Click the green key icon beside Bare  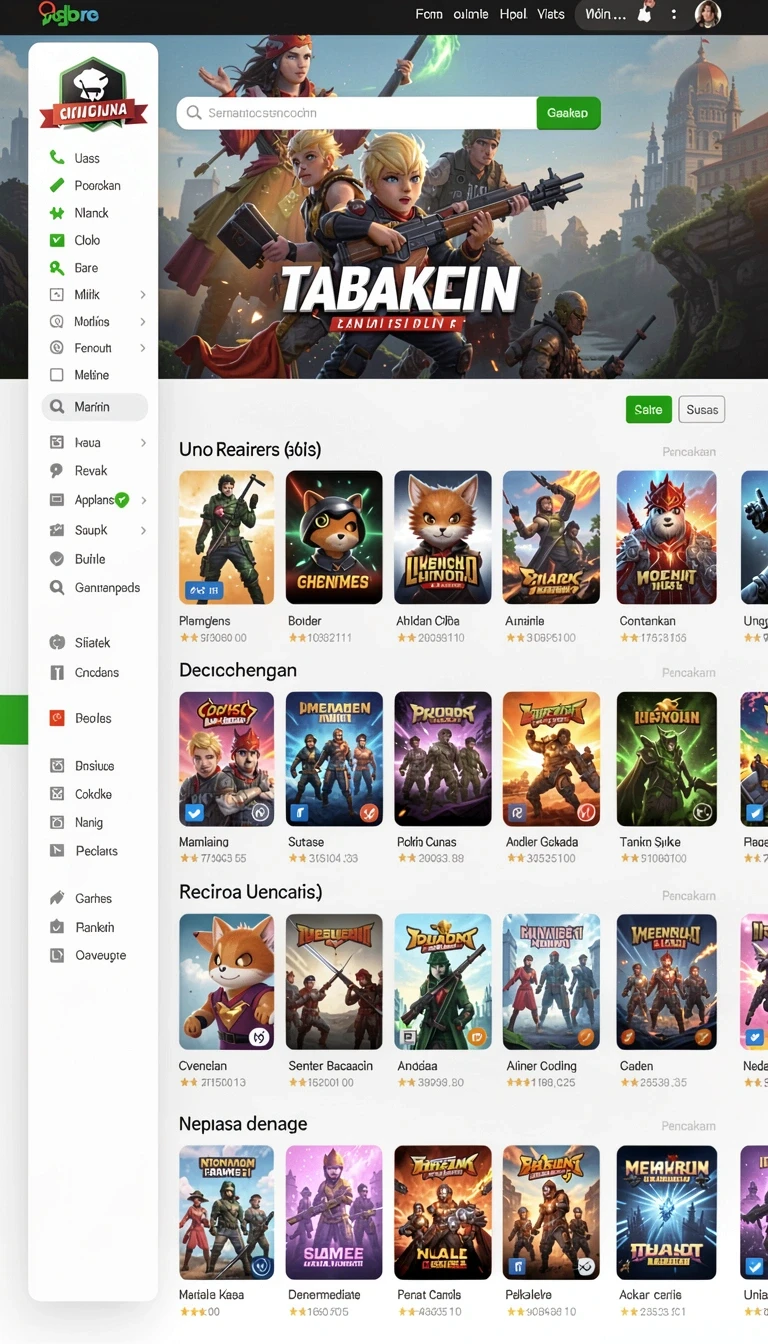point(56,268)
